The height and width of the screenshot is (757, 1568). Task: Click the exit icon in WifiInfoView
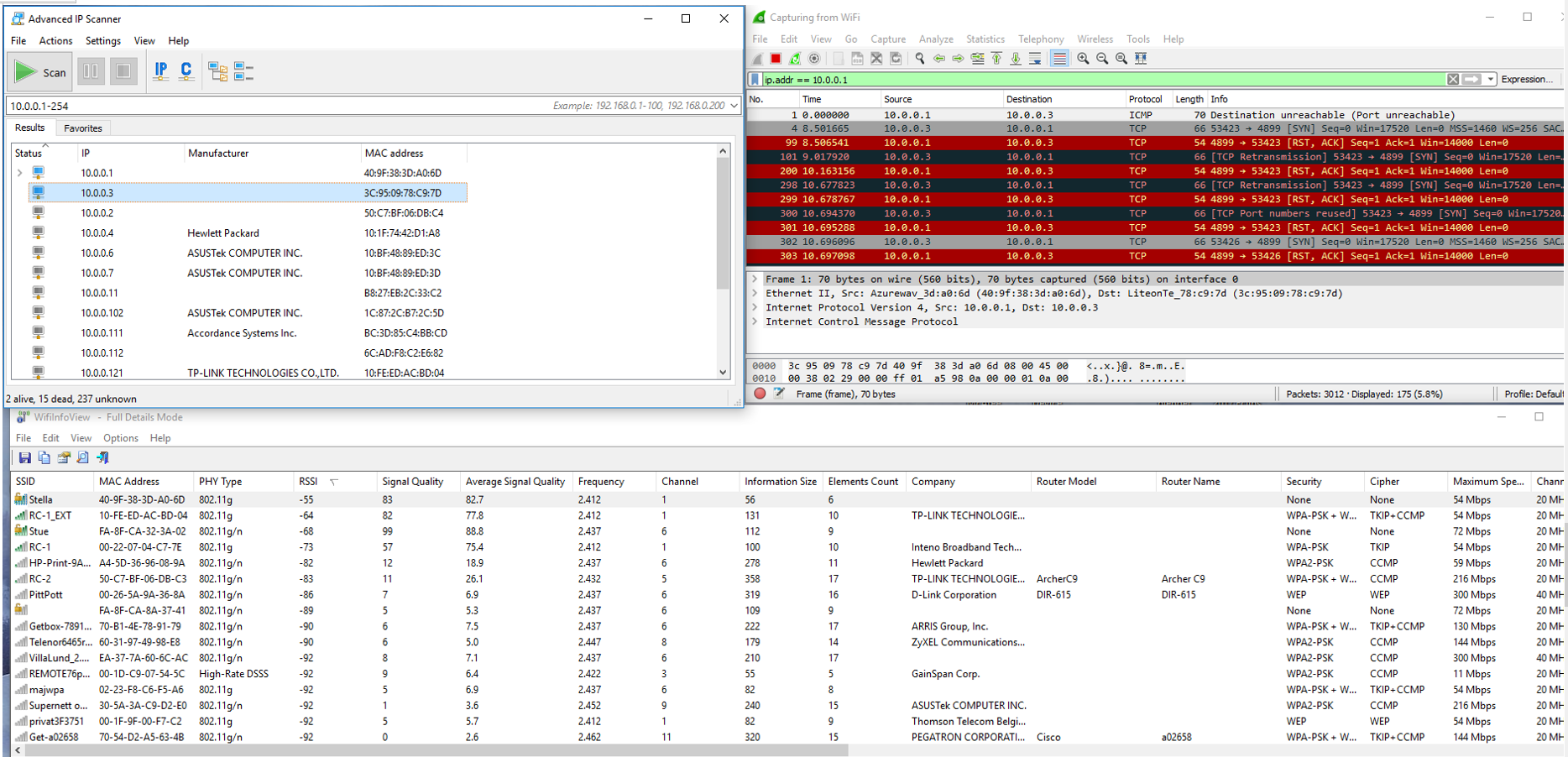click(103, 458)
